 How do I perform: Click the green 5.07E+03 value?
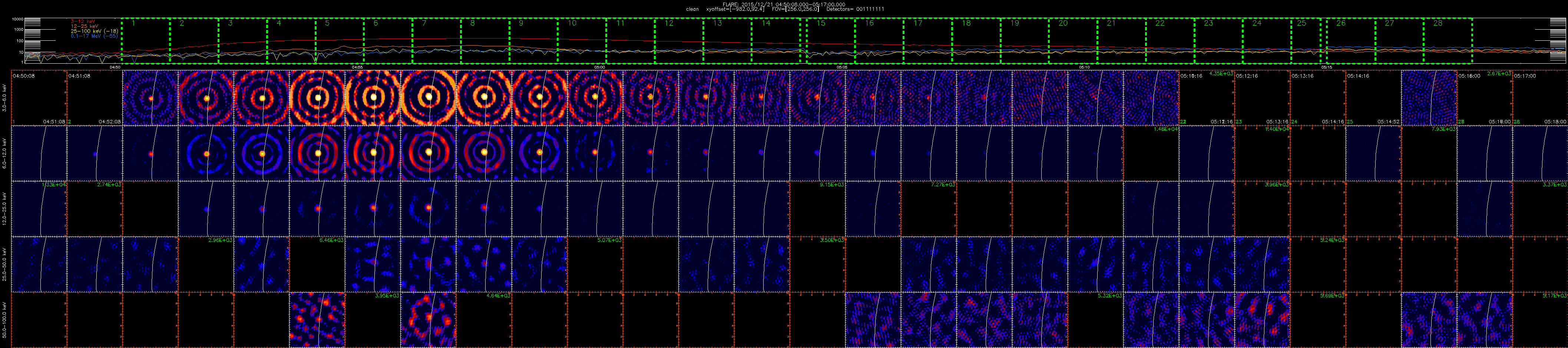(610, 240)
